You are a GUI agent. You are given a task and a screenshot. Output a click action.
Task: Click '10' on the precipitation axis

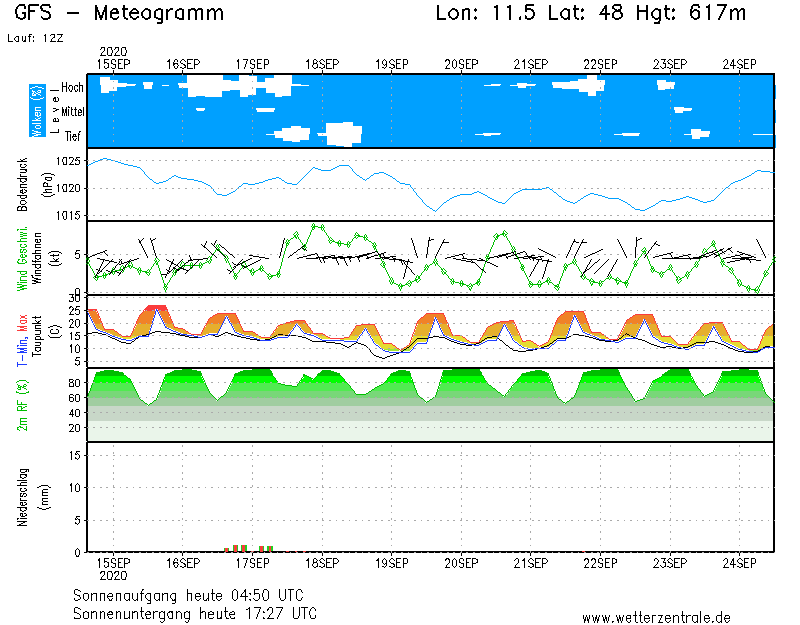tap(75, 488)
